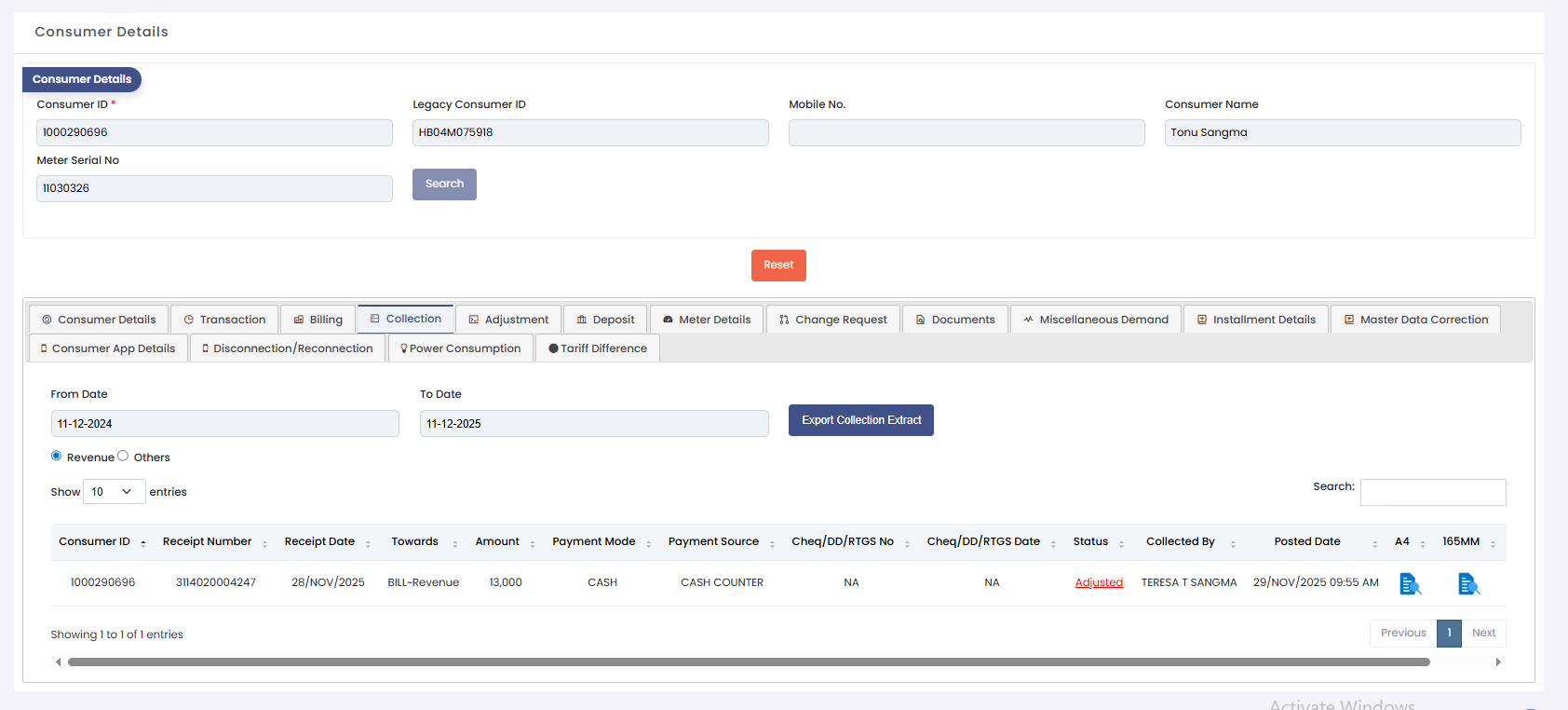Sort table by A4 column
The height and width of the screenshot is (710, 1568).
[x=1411, y=541]
